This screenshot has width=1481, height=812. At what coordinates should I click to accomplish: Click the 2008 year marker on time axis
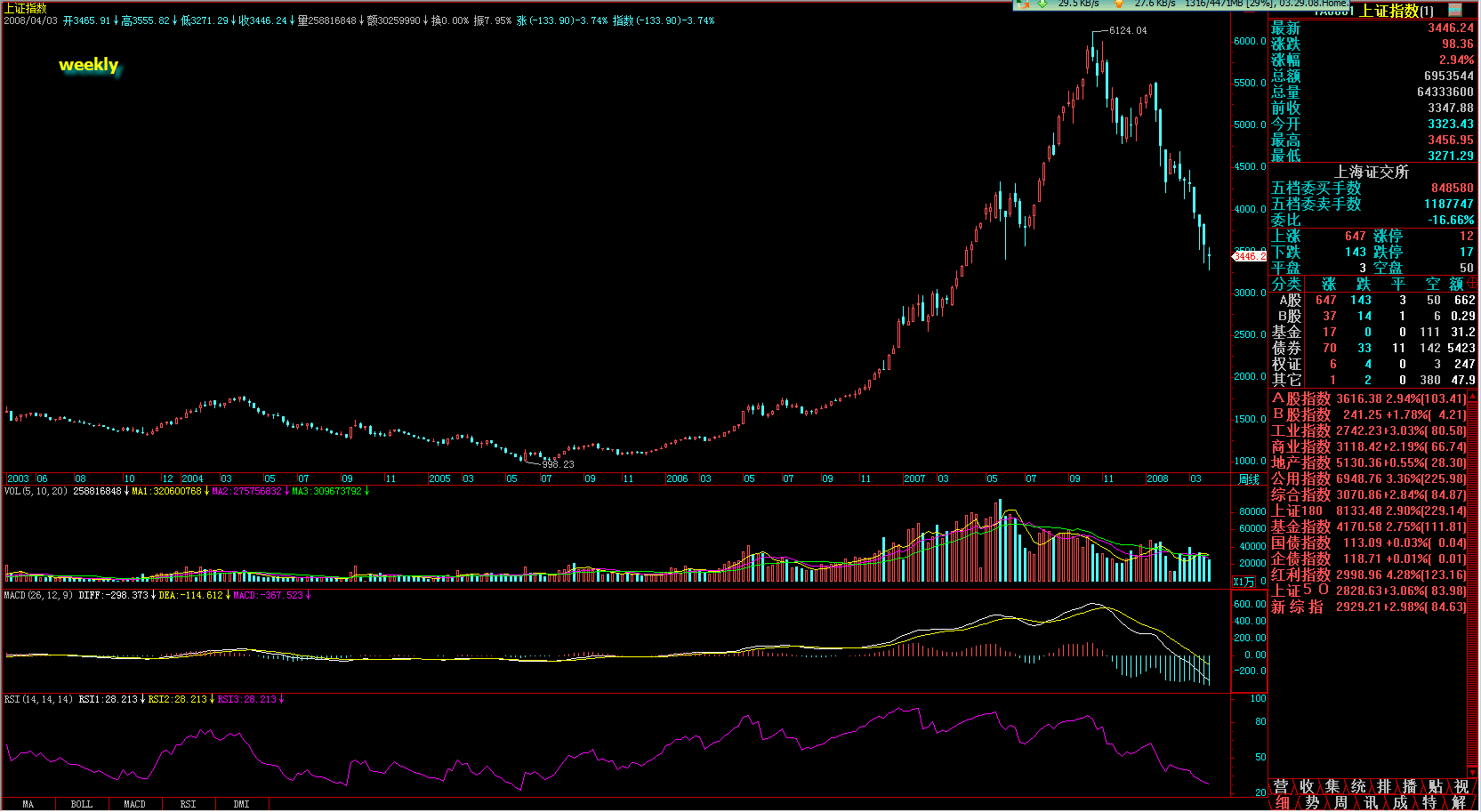pyautogui.click(x=1157, y=478)
